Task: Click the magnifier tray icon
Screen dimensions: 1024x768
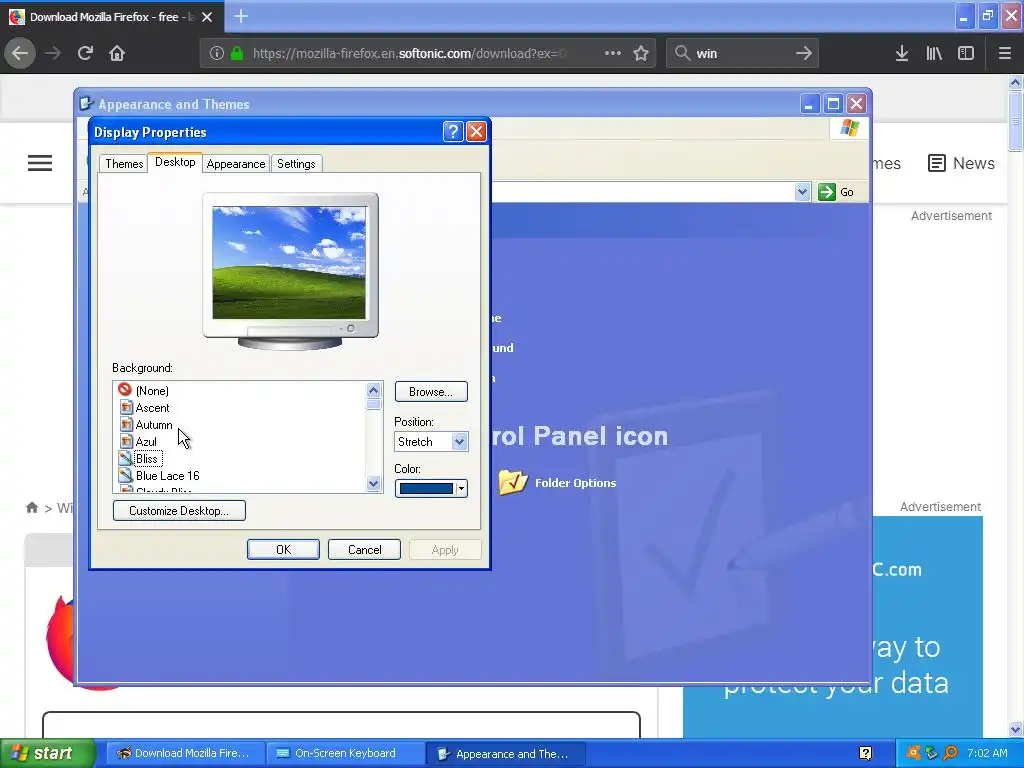Action: [x=950, y=754]
